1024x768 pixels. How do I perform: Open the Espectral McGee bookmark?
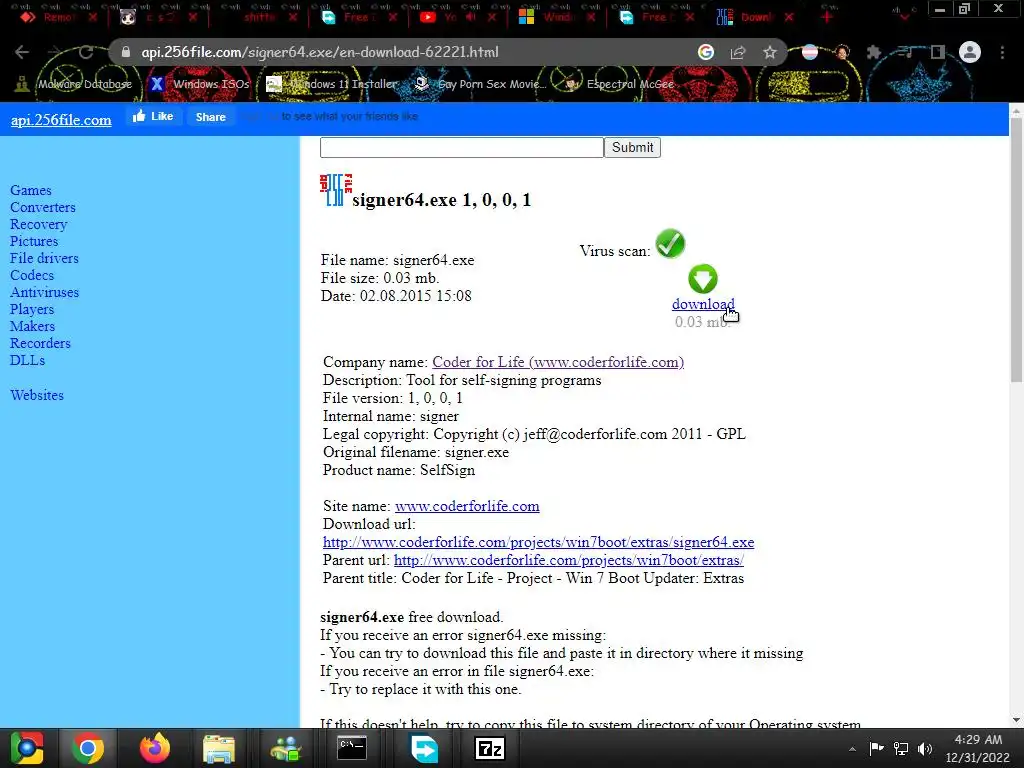(618, 84)
